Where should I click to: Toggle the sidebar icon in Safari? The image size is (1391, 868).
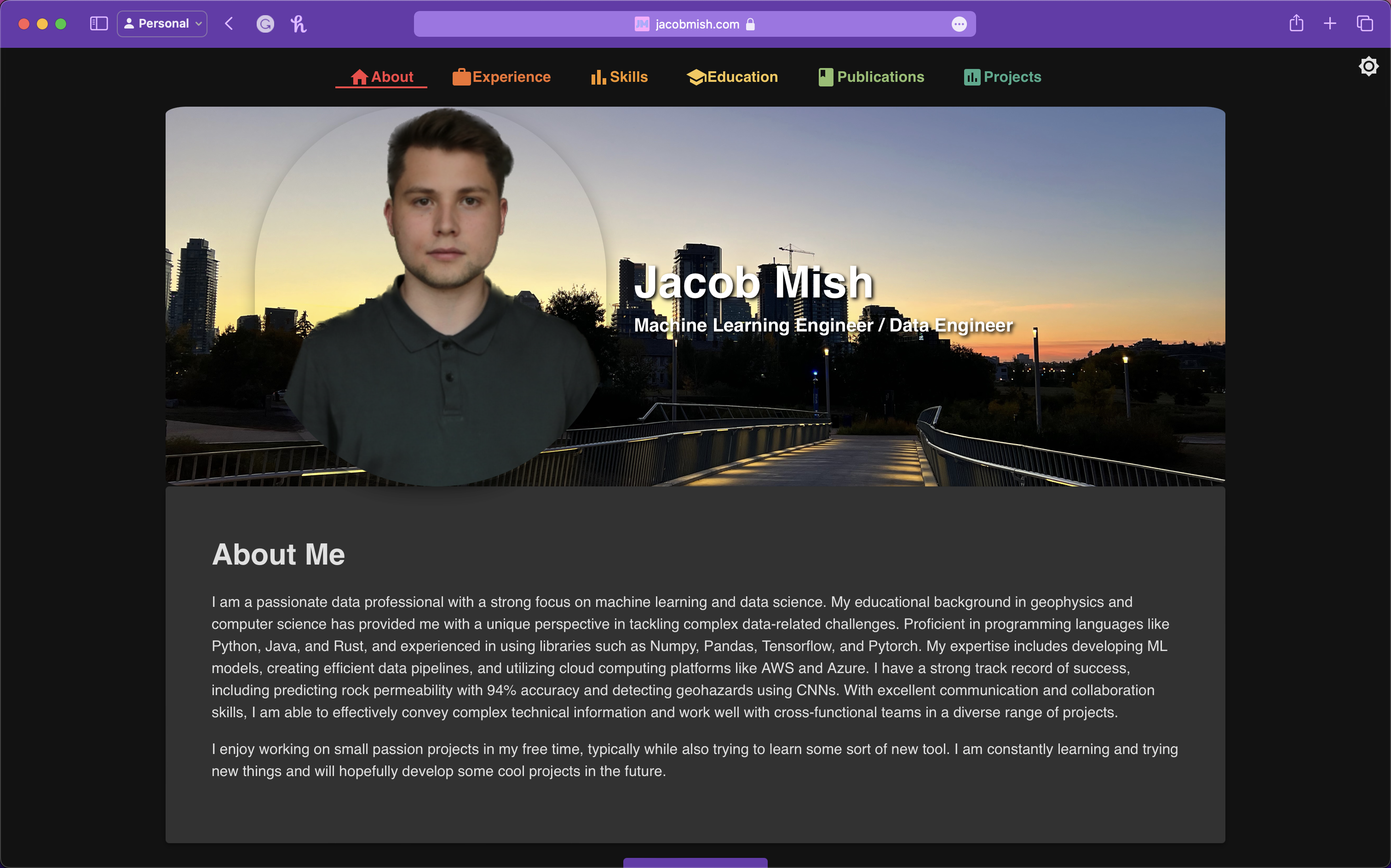pos(98,23)
